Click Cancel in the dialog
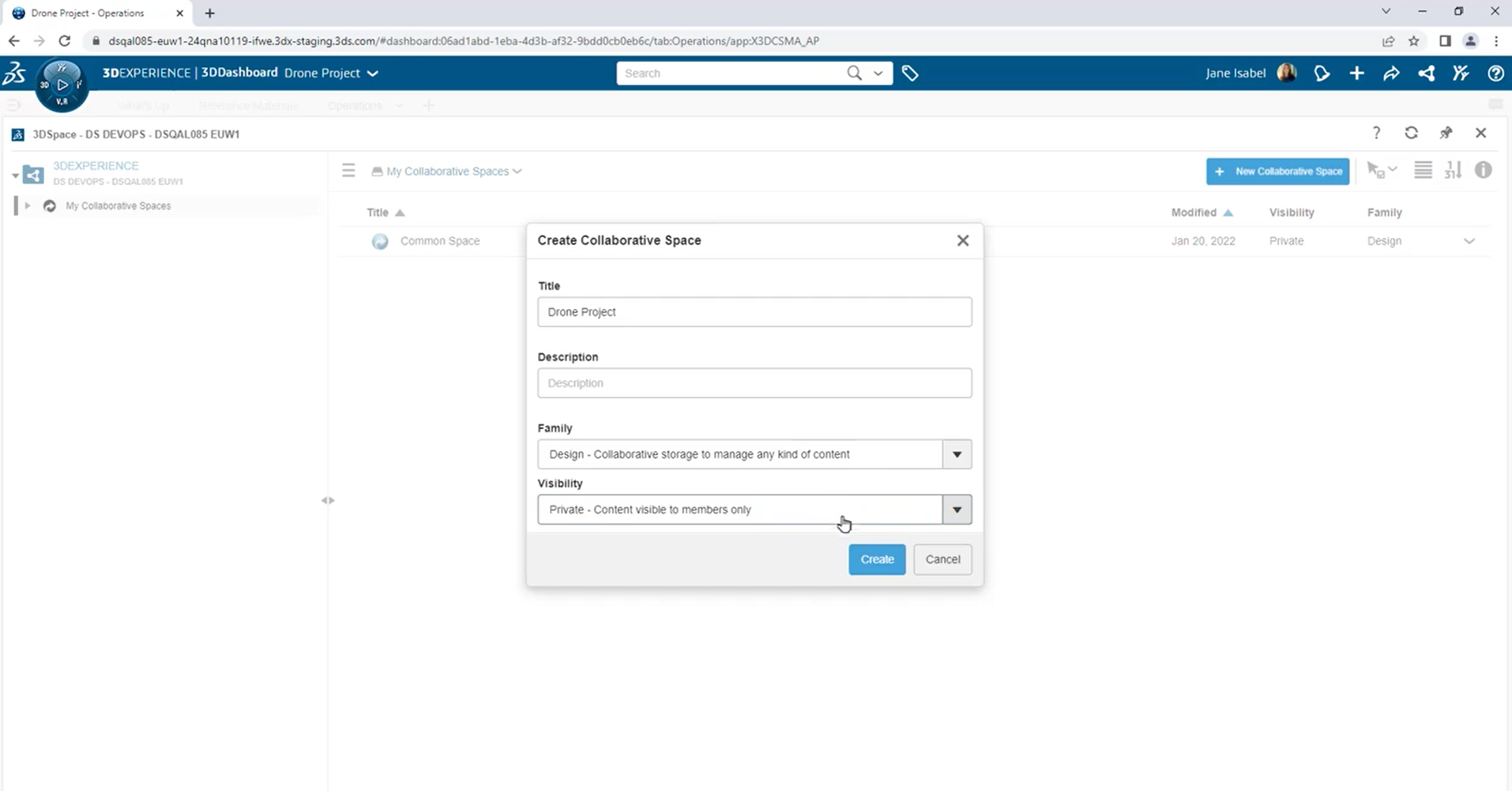 tap(942, 559)
